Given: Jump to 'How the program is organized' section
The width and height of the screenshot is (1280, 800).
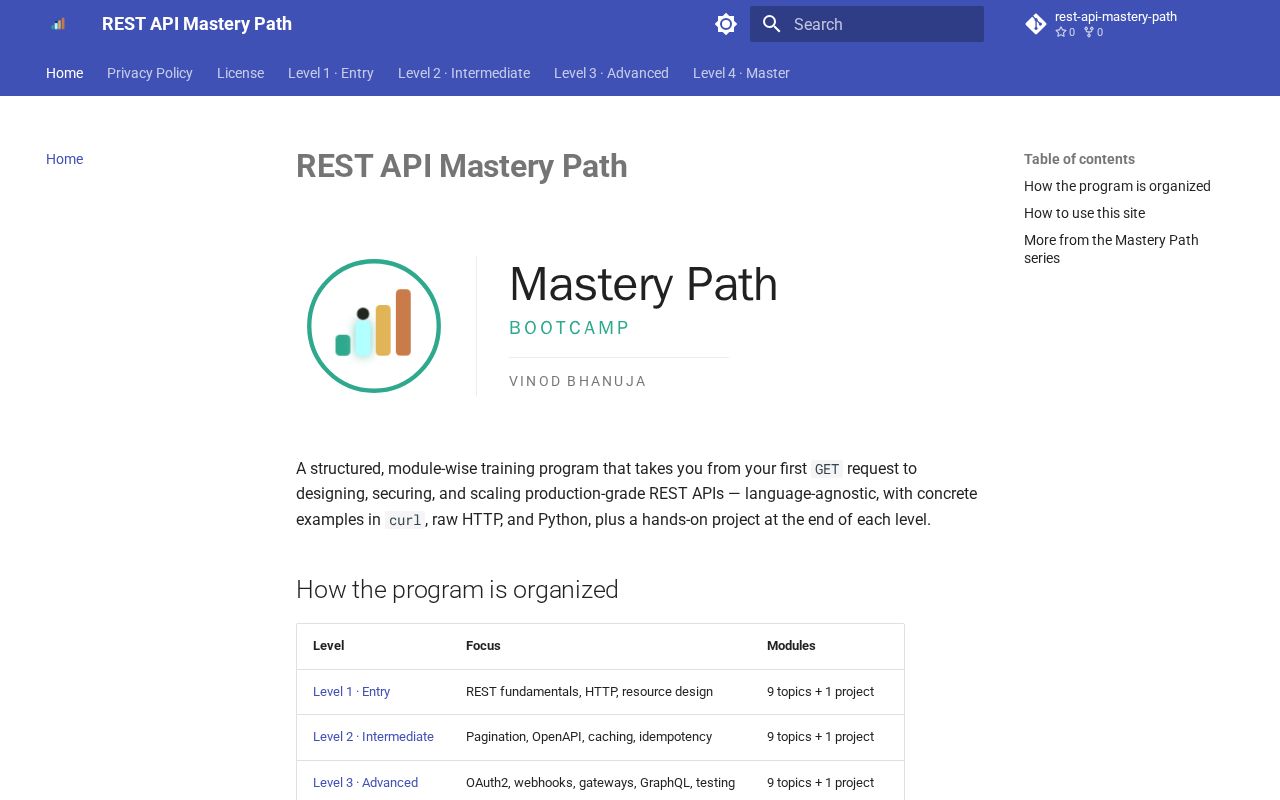Looking at the screenshot, I should 1117,186.
